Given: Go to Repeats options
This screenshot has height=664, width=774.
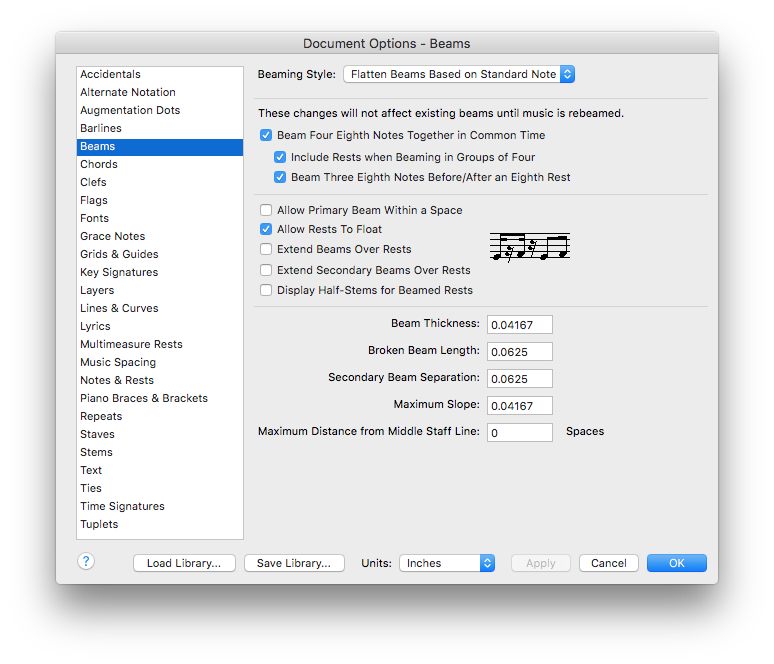Looking at the screenshot, I should point(160,417).
